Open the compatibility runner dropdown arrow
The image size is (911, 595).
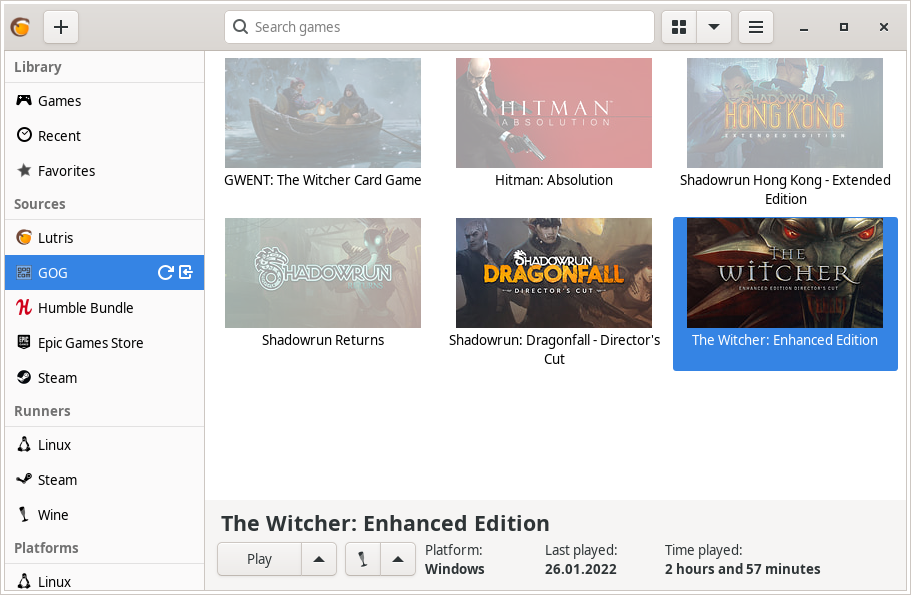pyautogui.click(x=398, y=559)
